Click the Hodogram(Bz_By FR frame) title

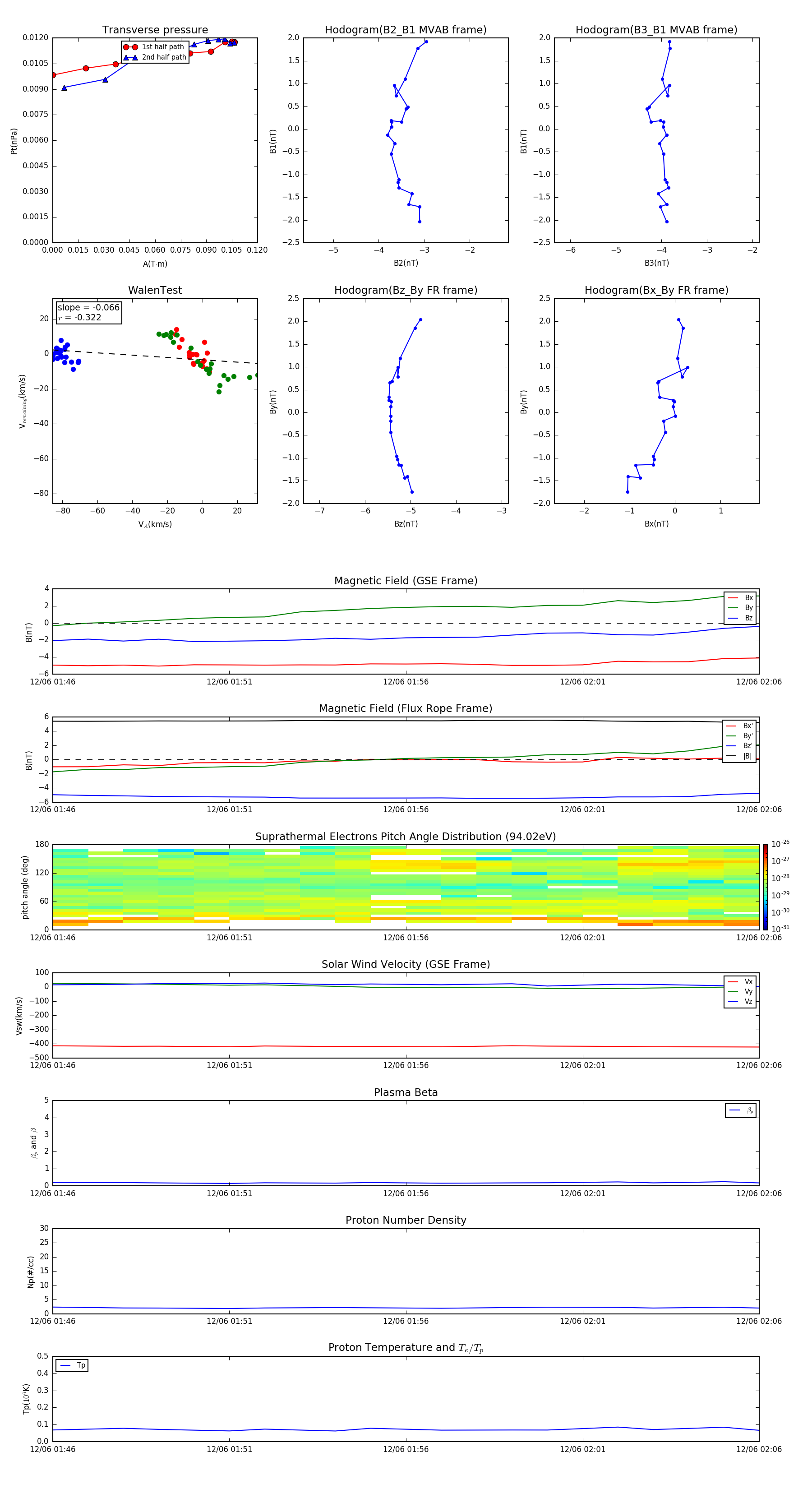pos(405,290)
